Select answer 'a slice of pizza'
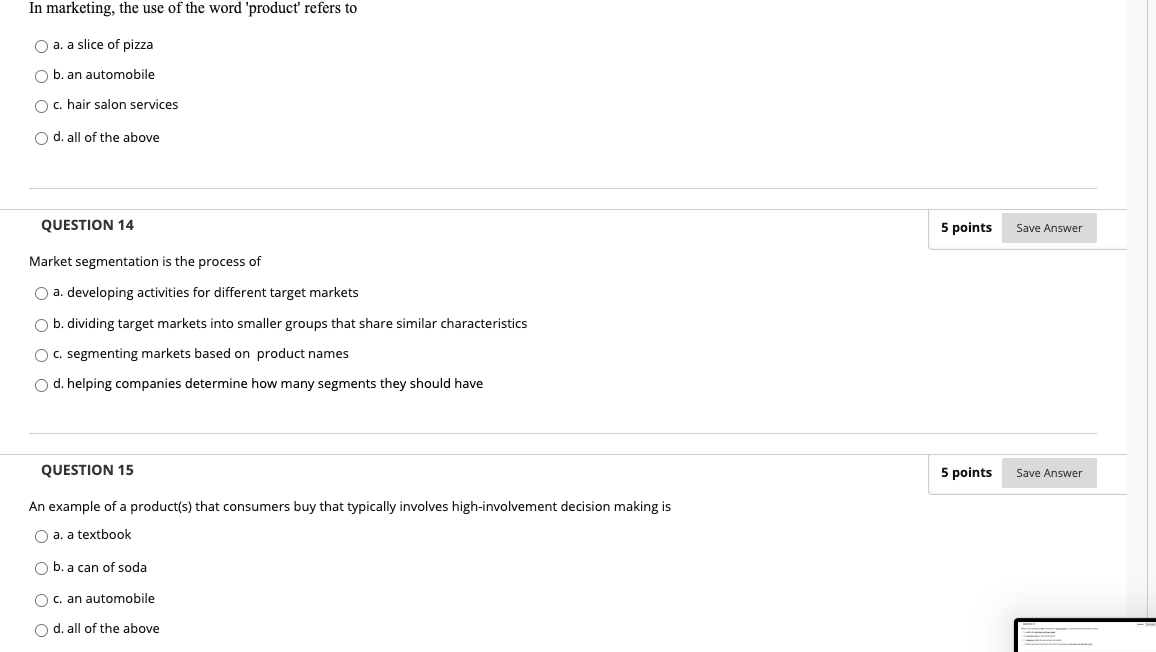1156x652 pixels. click(x=41, y=46)
